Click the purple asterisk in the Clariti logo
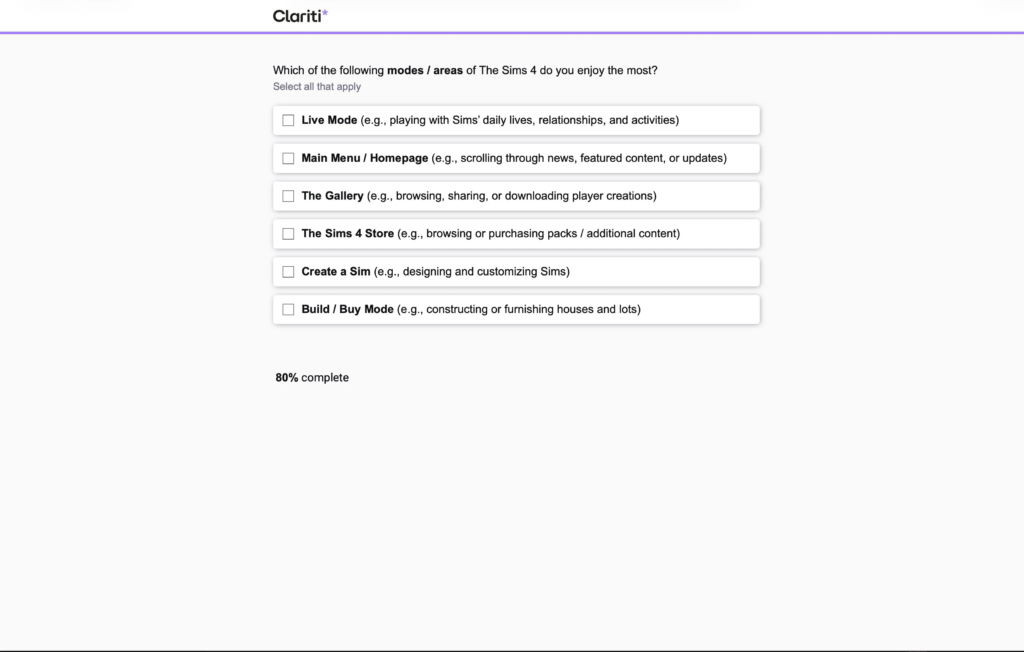The width and height of the screenshot is (1024, 652). click(325, 13)
